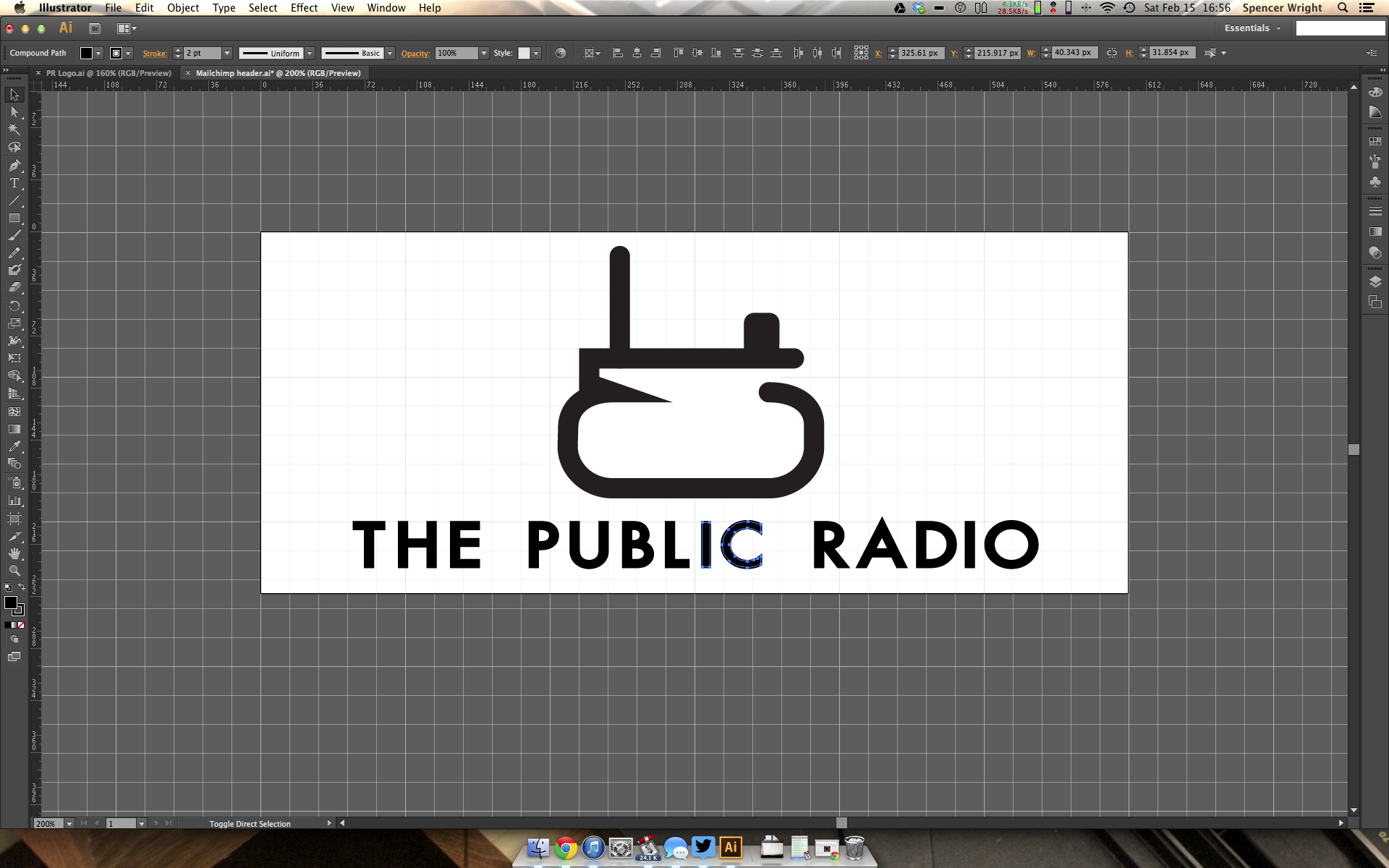1389x868 pixels.
Task: Open the Opacity percentage dropdown
Action: coord(483,54)
